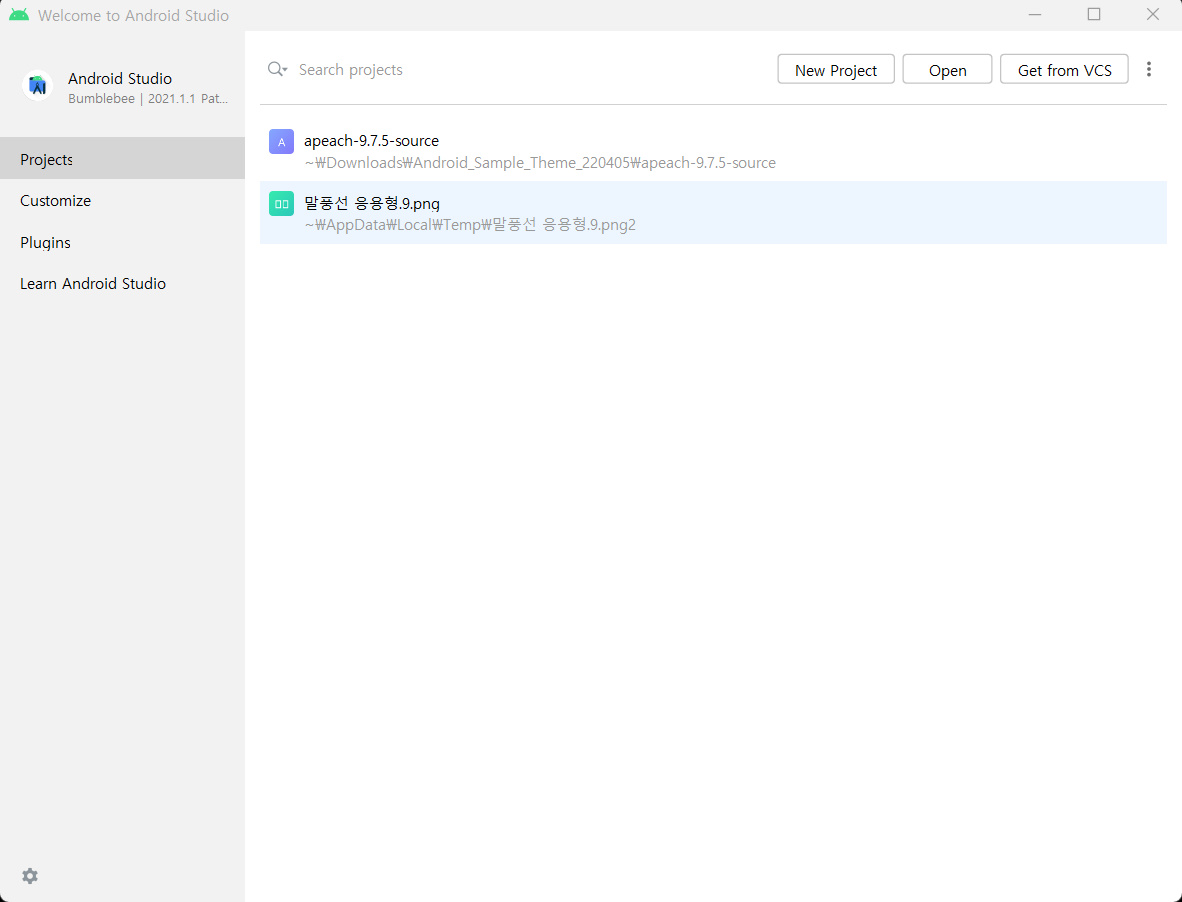The height and width of the screenshot is (902, 1182).
Task: Click the purple A project icon
Action: pyautogui.click(x=281, y=142)
